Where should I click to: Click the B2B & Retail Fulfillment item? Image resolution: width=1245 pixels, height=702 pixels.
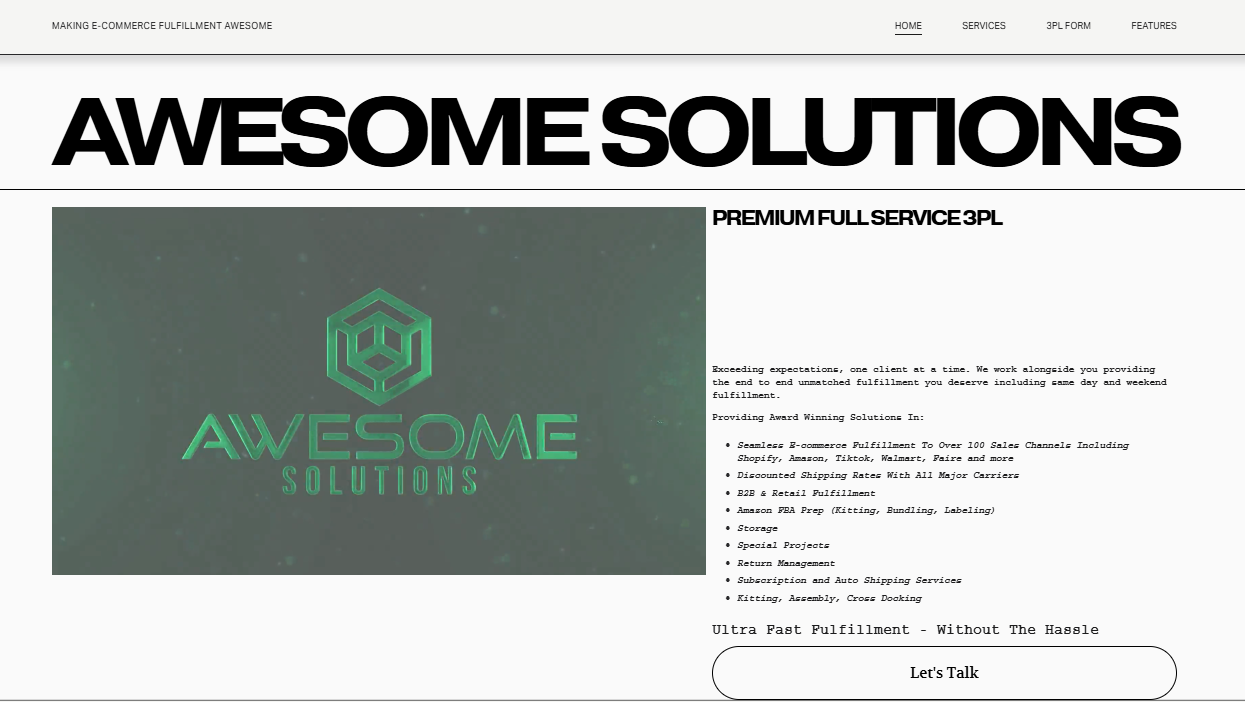coord(806,493)
